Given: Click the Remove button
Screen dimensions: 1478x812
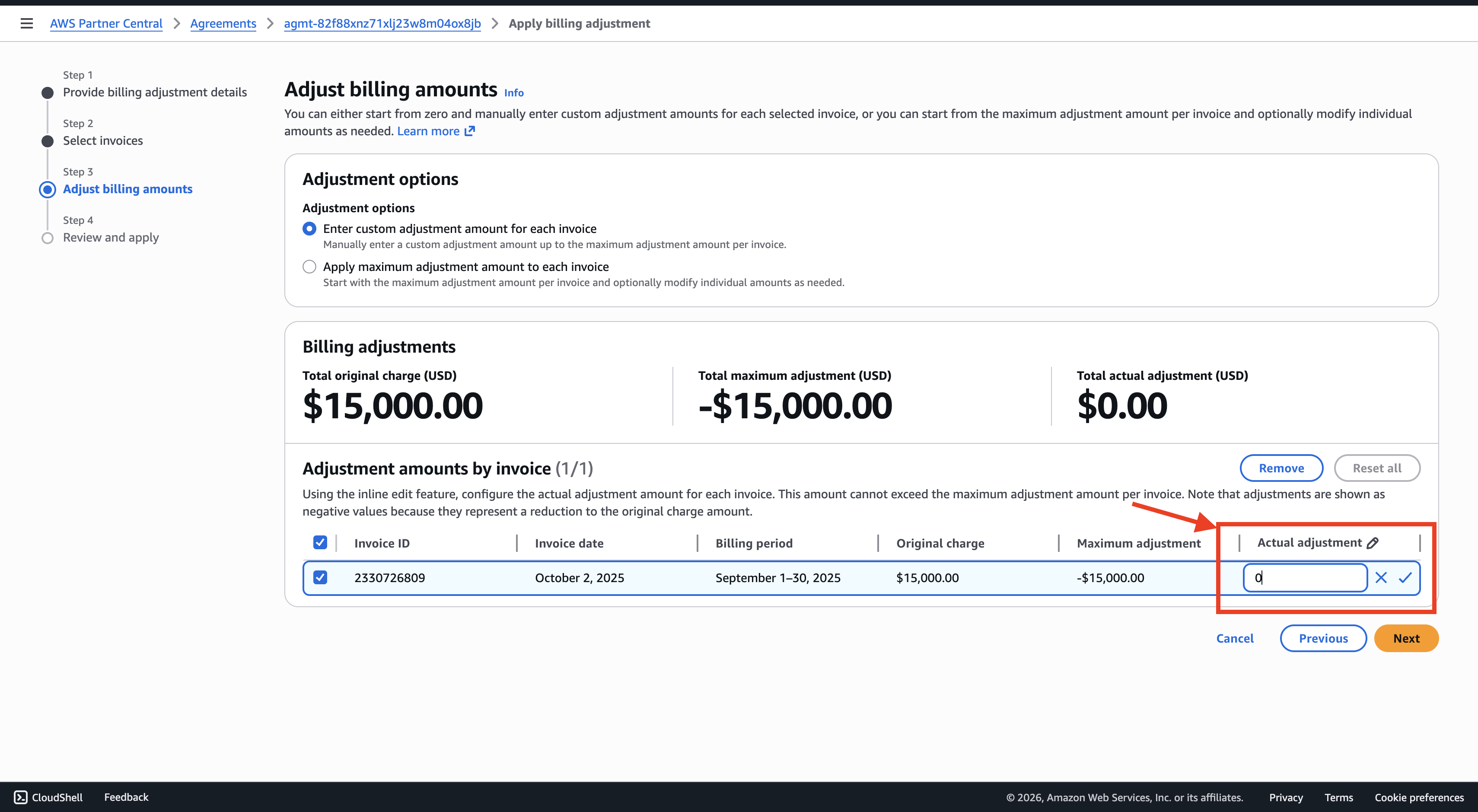Looking at the screenshot, I should click(1281, 468).
